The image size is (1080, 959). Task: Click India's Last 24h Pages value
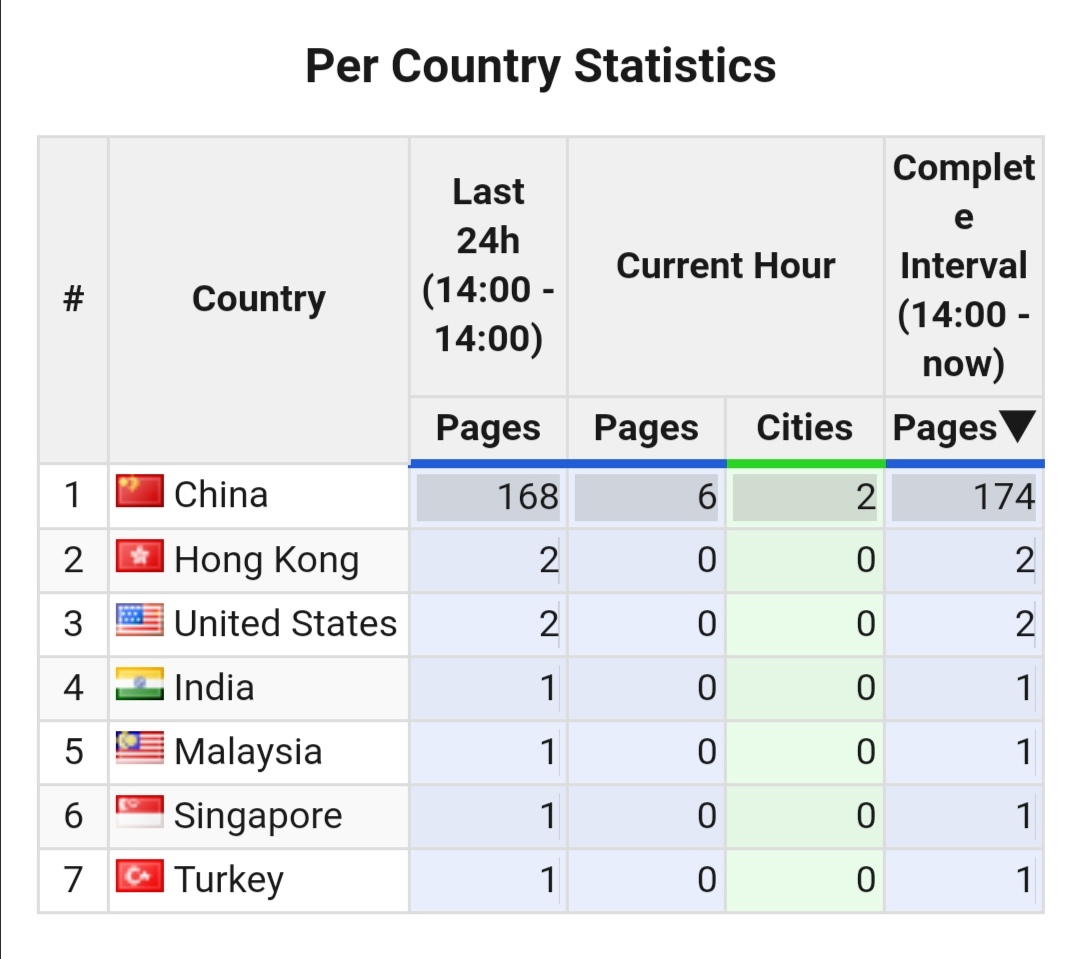click(x=548, y=688)
